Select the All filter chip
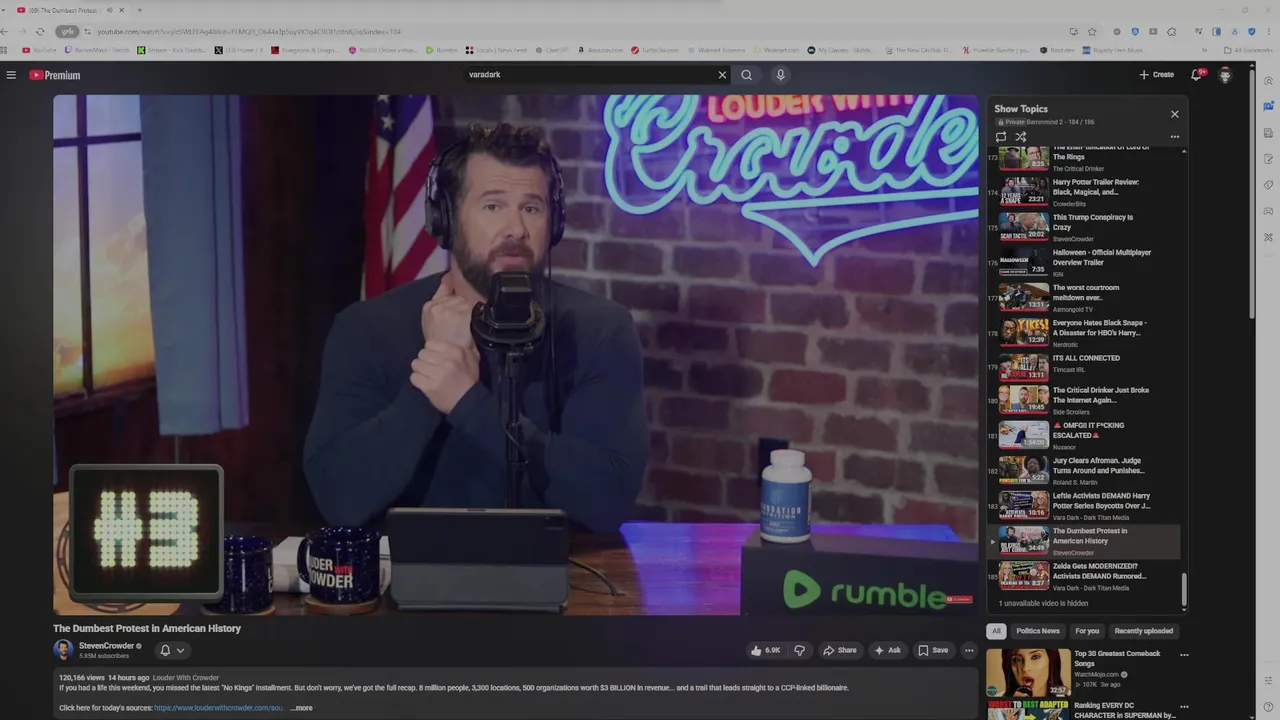Screen dimensions: 1280x720 click(x=996, y=631)
